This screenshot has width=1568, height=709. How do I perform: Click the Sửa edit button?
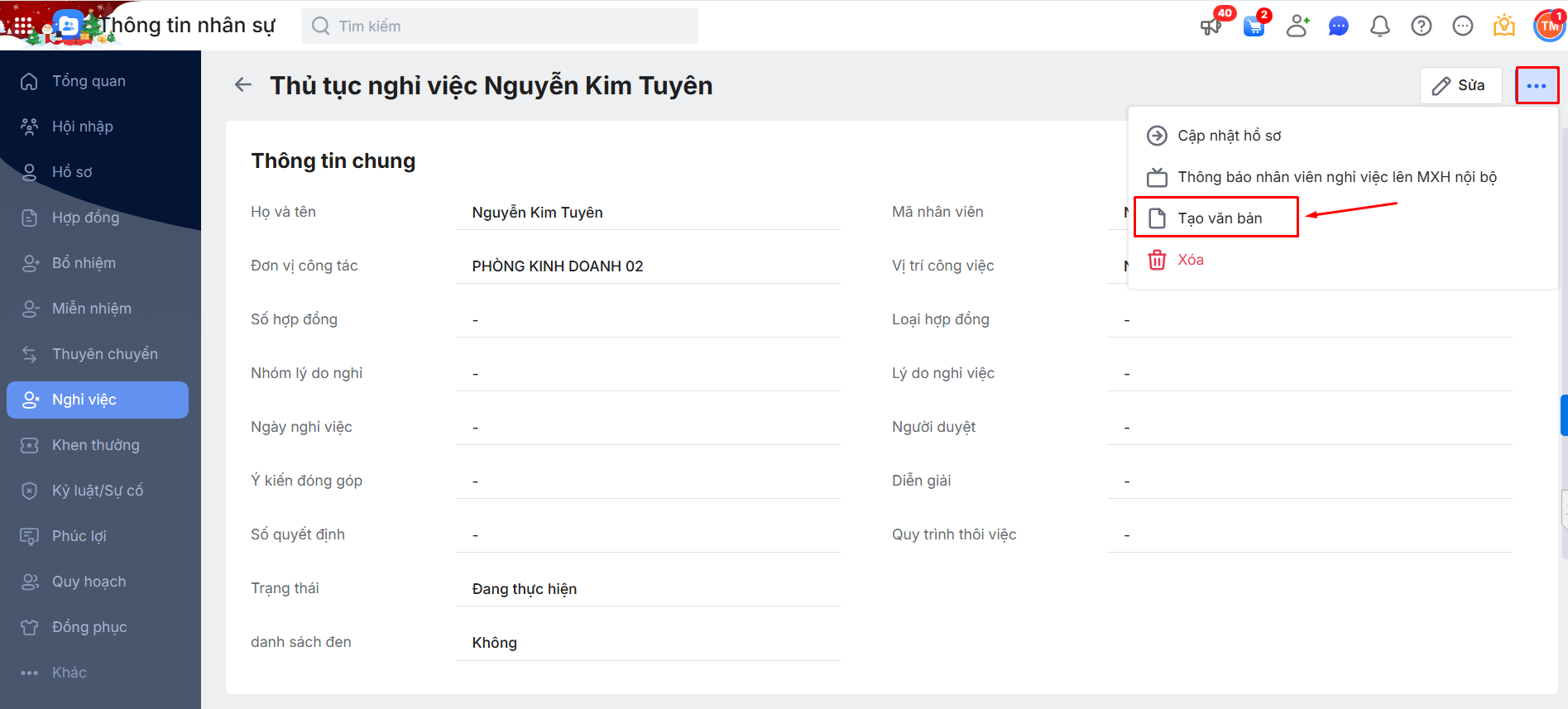click(1460, 85)
